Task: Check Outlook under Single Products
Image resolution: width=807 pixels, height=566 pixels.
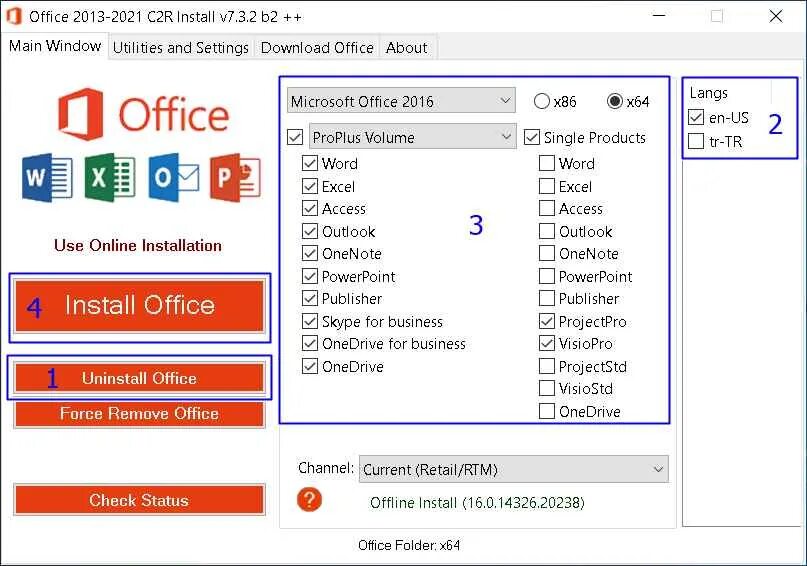Action: pyautogui.click(x=547, y=231)
